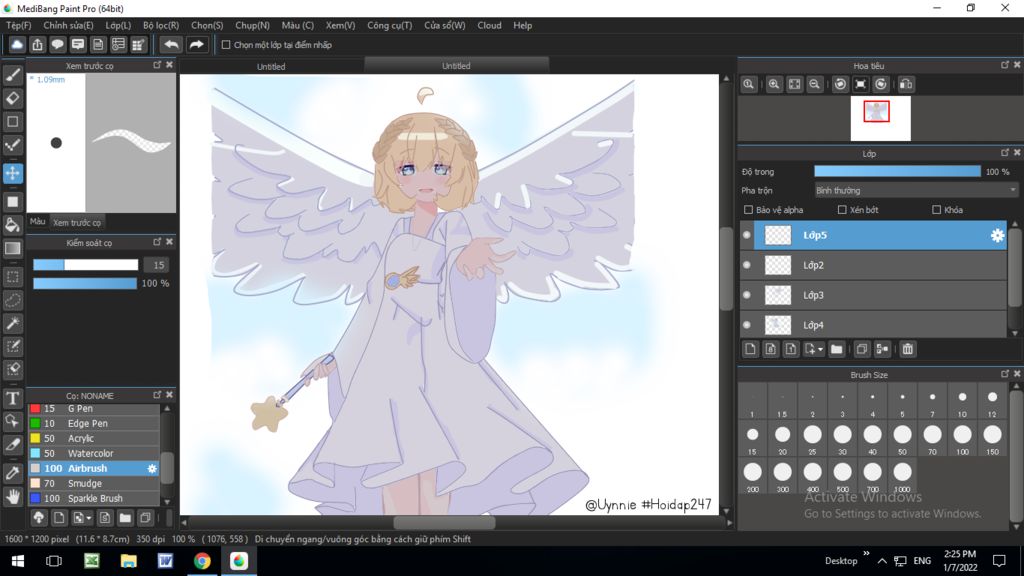Open the Windows Start menu

(18, 561)
